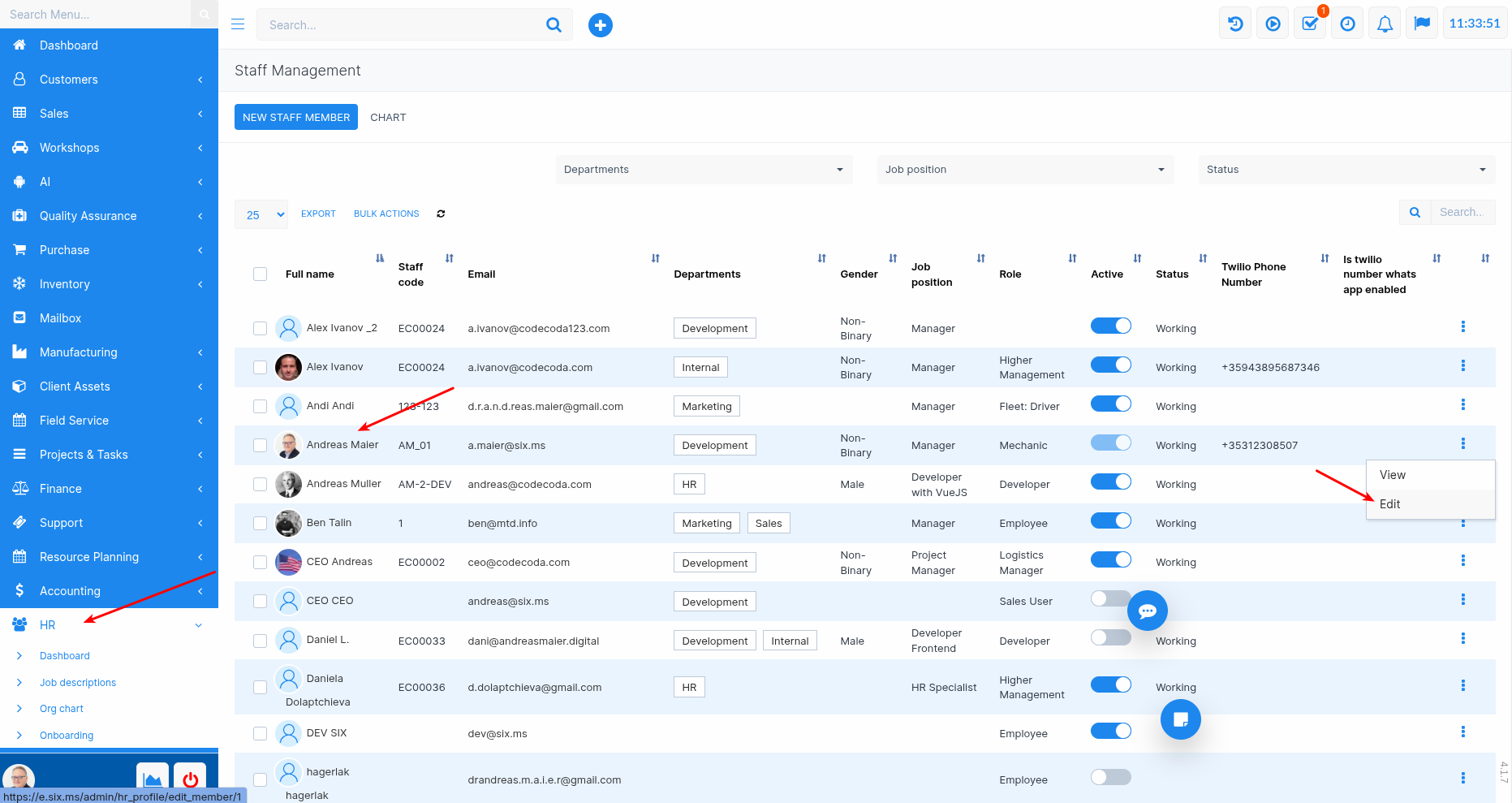Click the blue plus quick-add icon
This screenshot has height=803, width=1512.
[x=600, y=25]
